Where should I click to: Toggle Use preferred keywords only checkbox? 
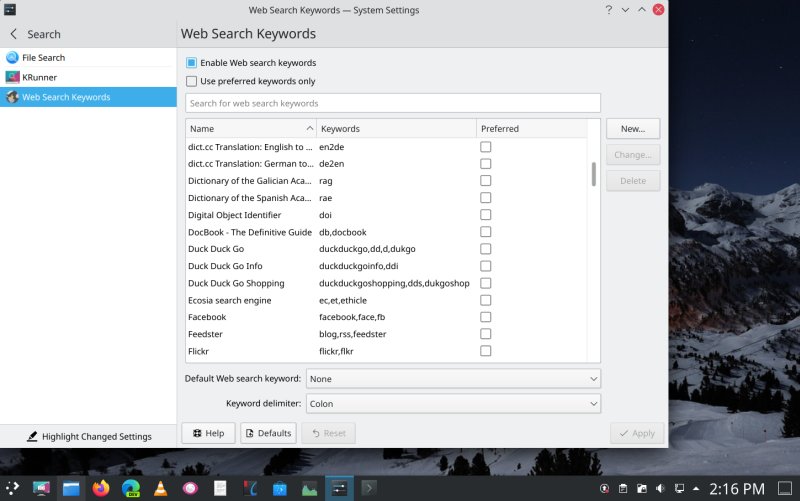191,81
